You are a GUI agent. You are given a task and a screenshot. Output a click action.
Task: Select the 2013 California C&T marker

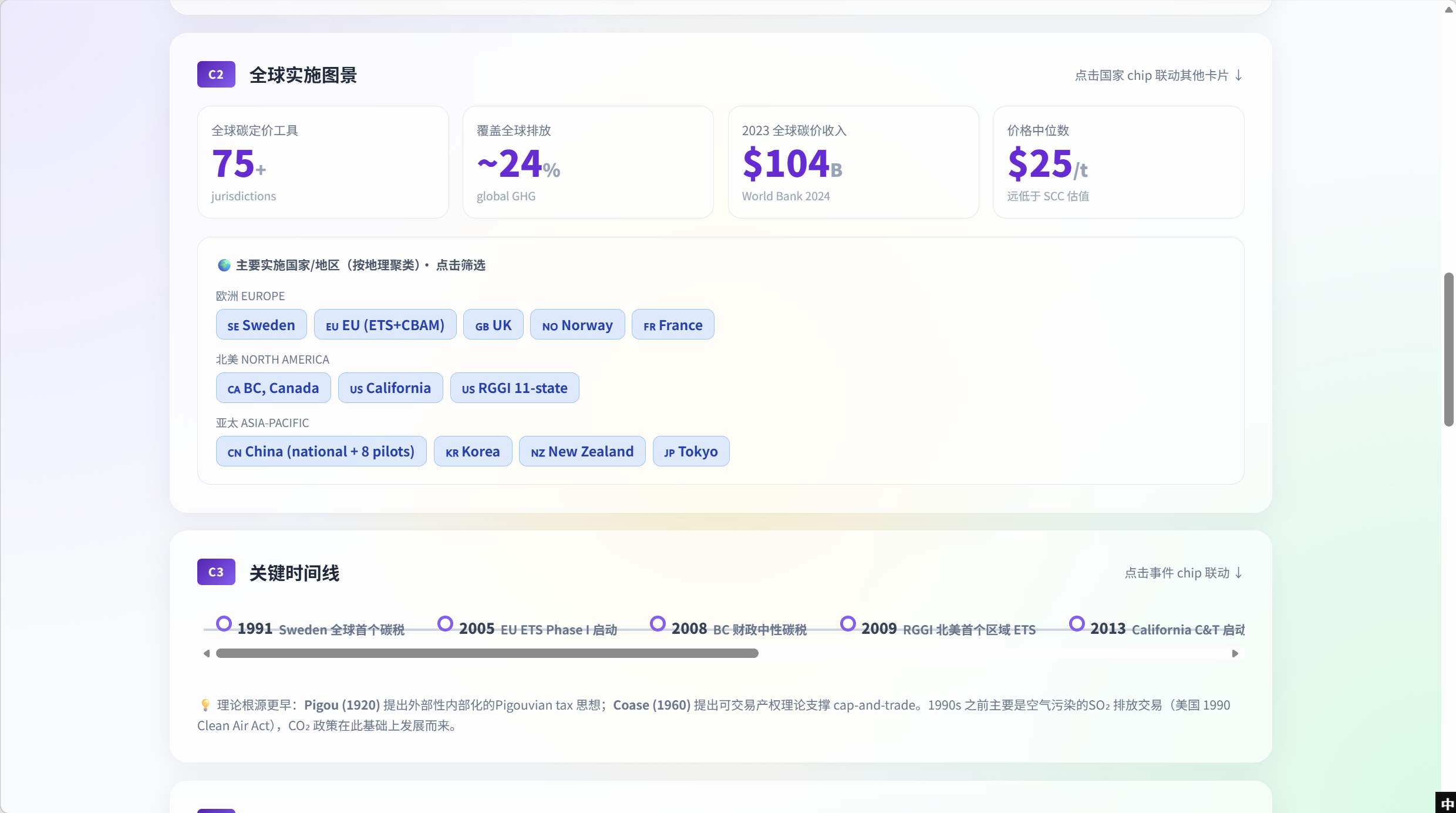(1077, 624)
